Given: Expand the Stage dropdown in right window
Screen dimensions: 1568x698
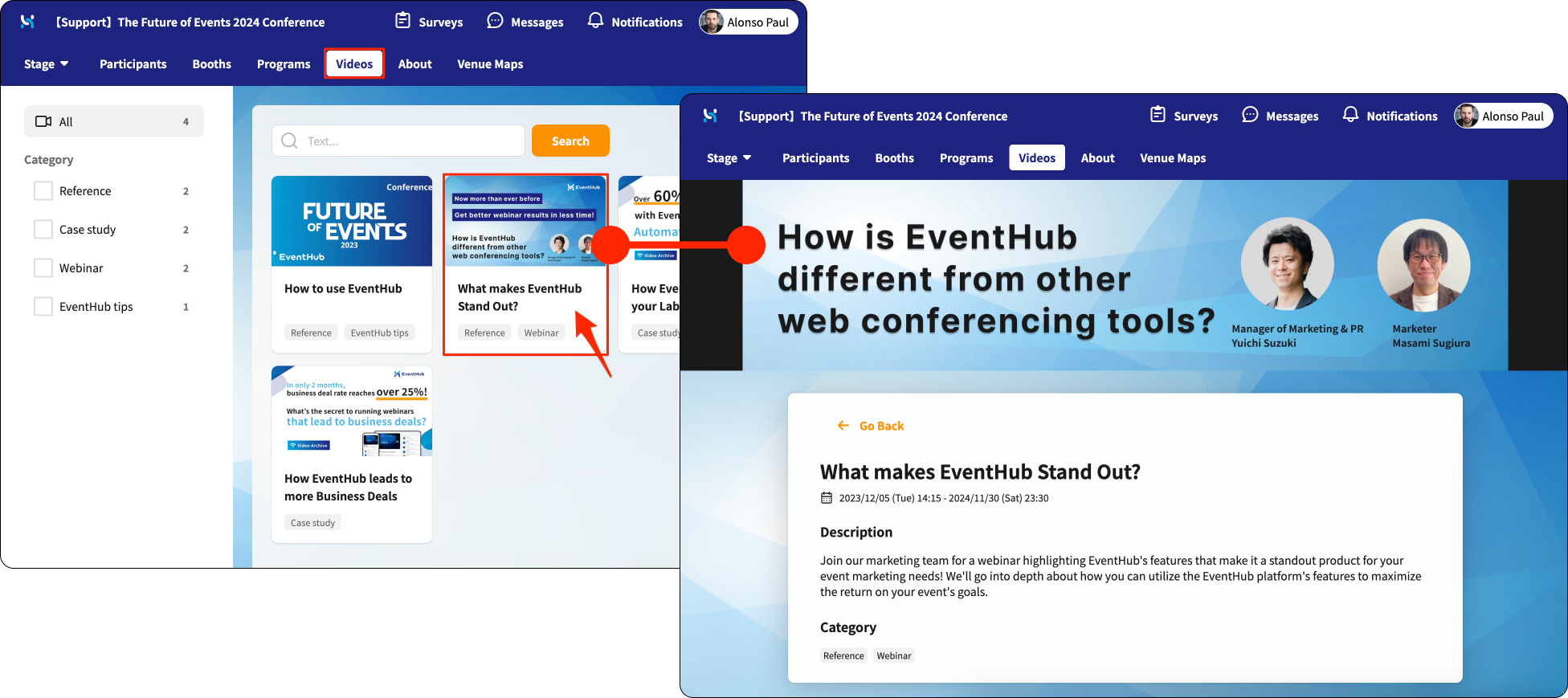Looking at the screenshot, I should pyautogui.click(x=729, y=157).
